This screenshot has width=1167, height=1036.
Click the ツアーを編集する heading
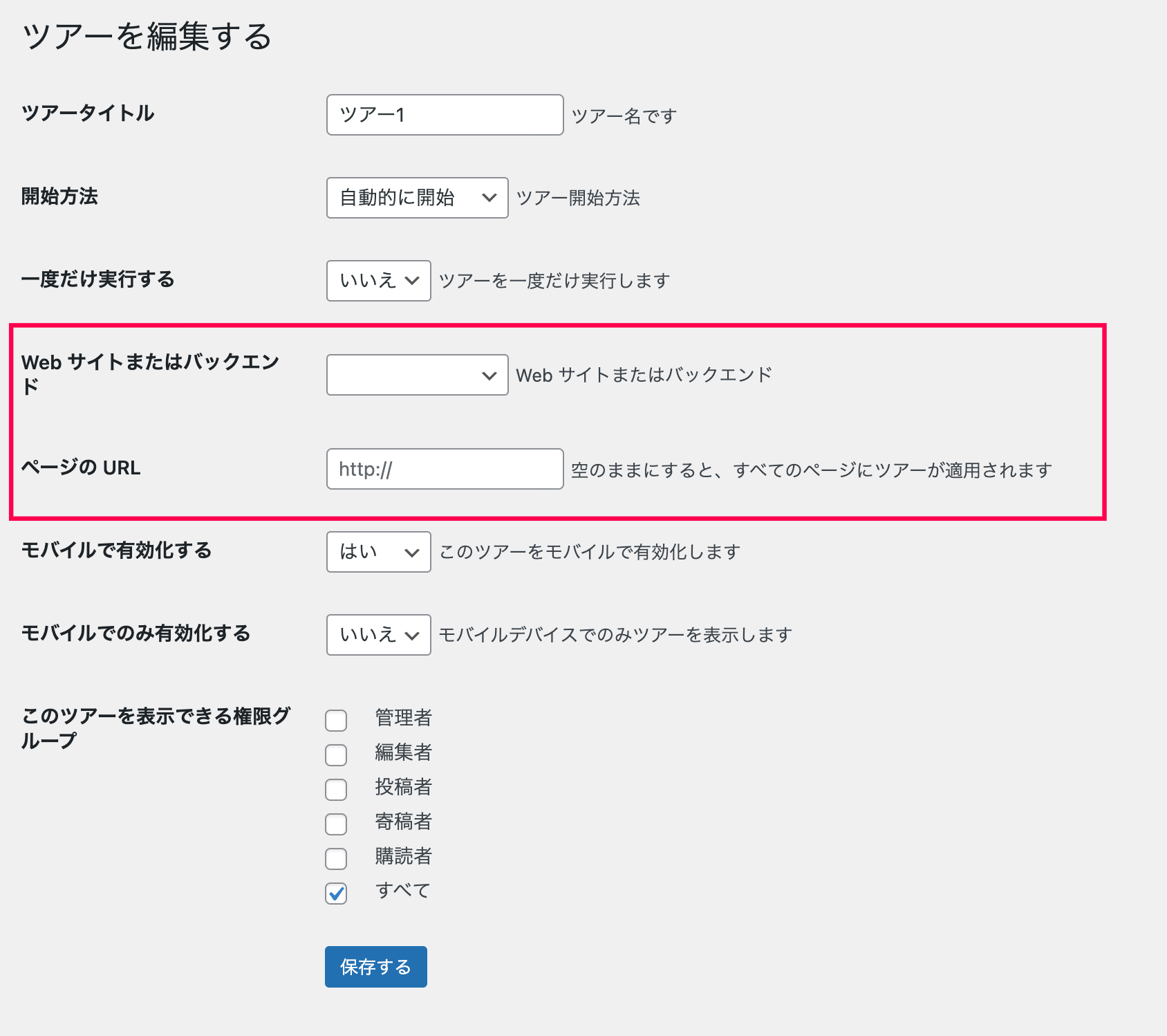coord(147,36)
